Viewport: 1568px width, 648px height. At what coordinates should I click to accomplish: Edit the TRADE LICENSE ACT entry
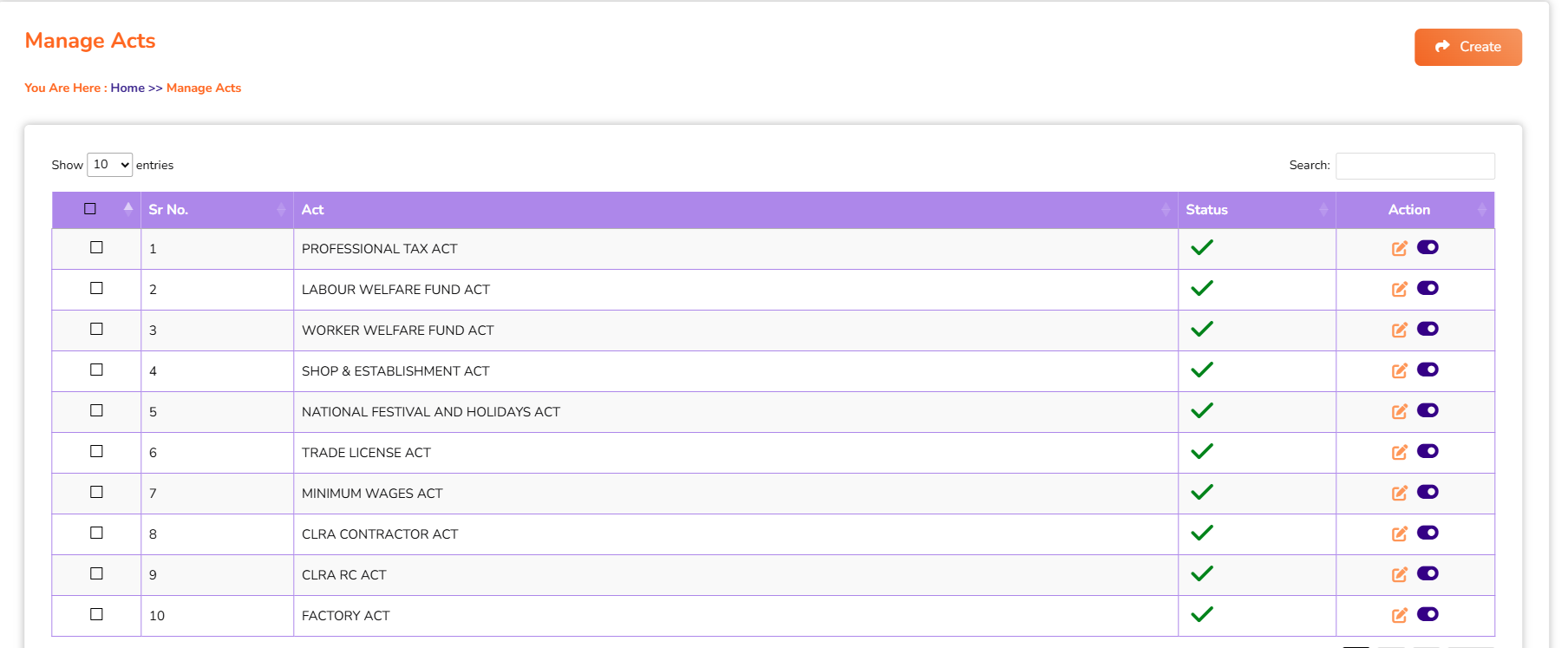tap(1399, 453)
